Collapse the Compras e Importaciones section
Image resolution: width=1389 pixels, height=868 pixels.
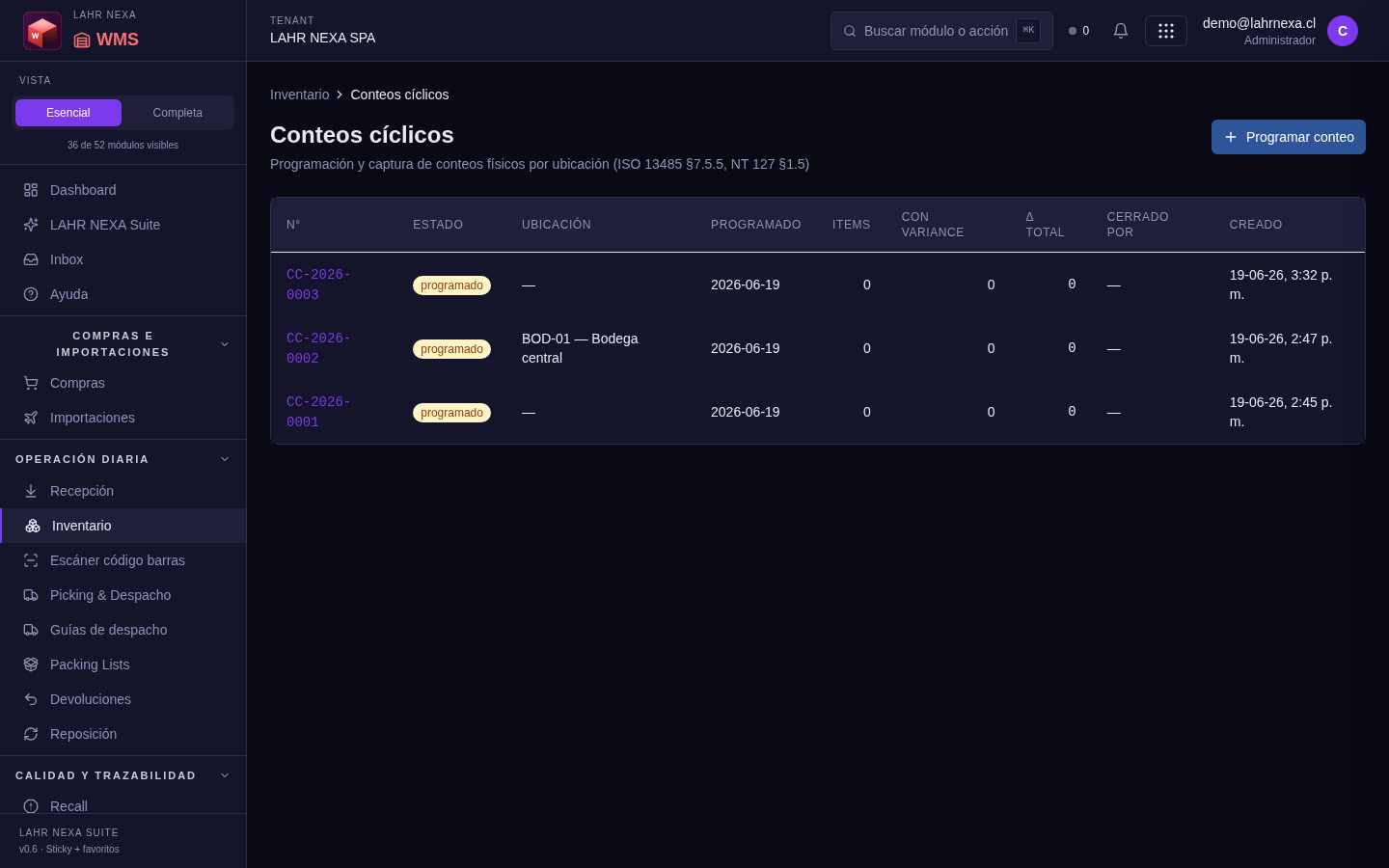pyautogui.click(x=225, y=344)
